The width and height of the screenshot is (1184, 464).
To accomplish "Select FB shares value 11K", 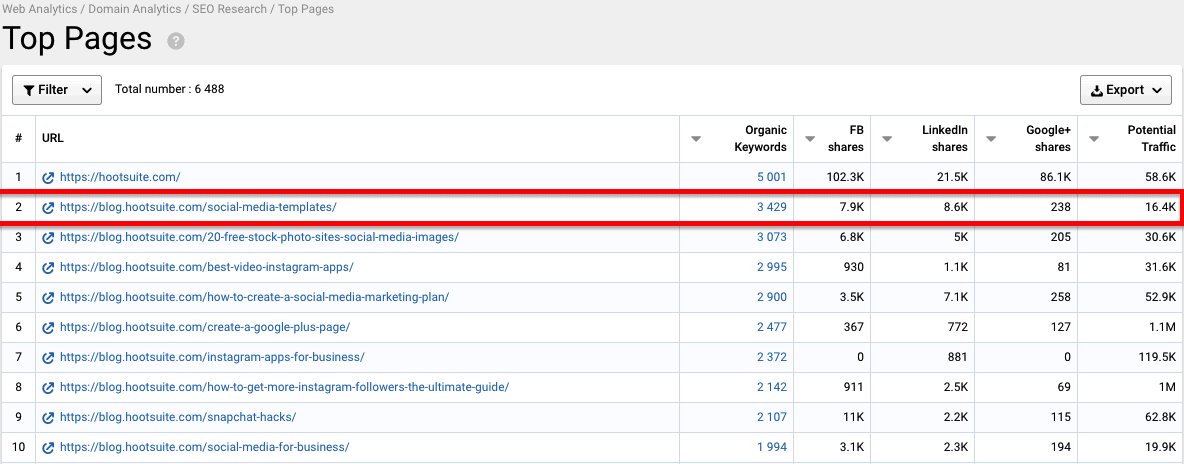I will pyautogui.click(x=854, y=417).
